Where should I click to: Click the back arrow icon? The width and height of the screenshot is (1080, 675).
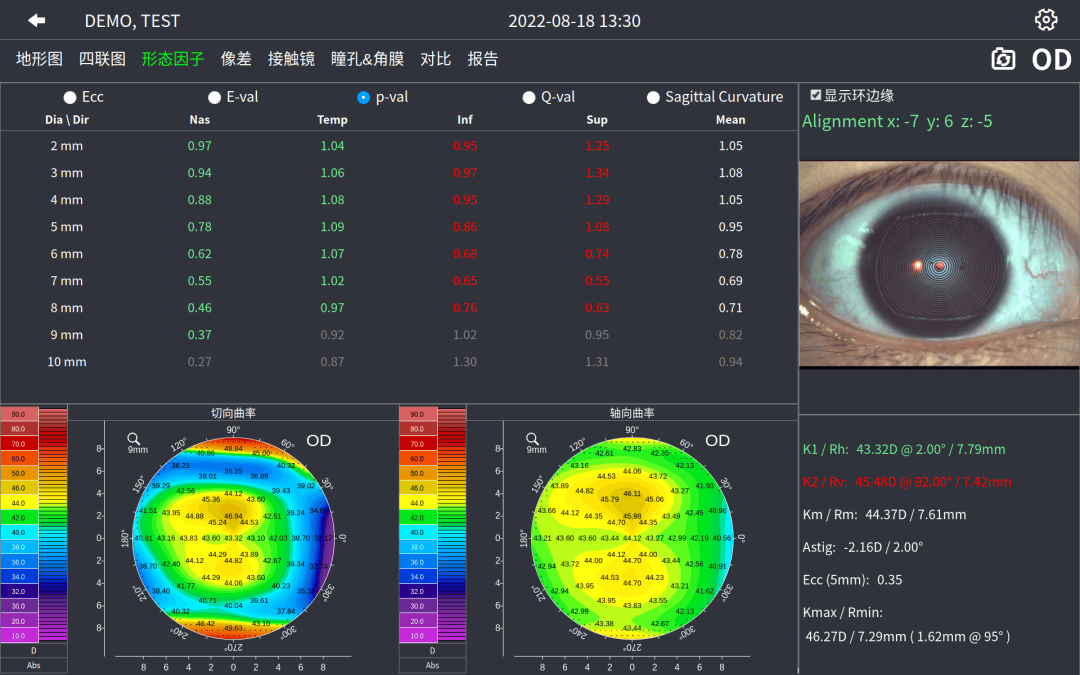37,20
